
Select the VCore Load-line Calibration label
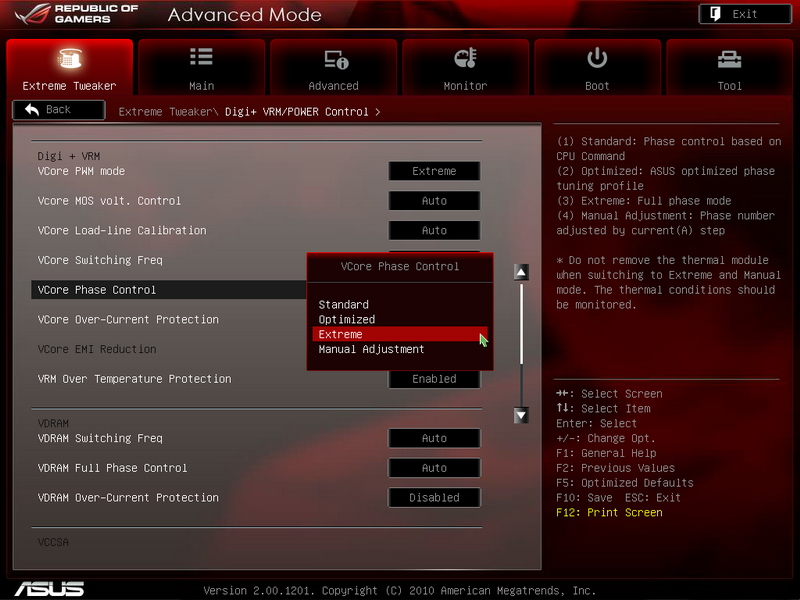pyautogui.click(x=122, y=230)
